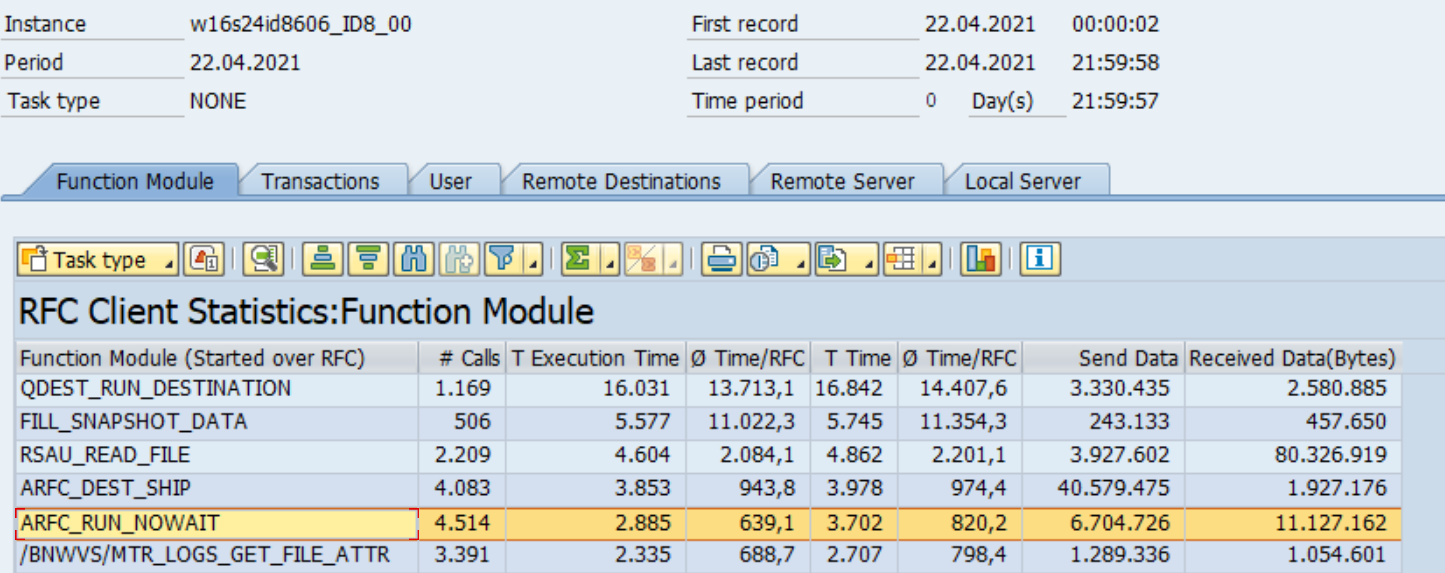Expand the filter options dropdown arrow

click(534, 262)
